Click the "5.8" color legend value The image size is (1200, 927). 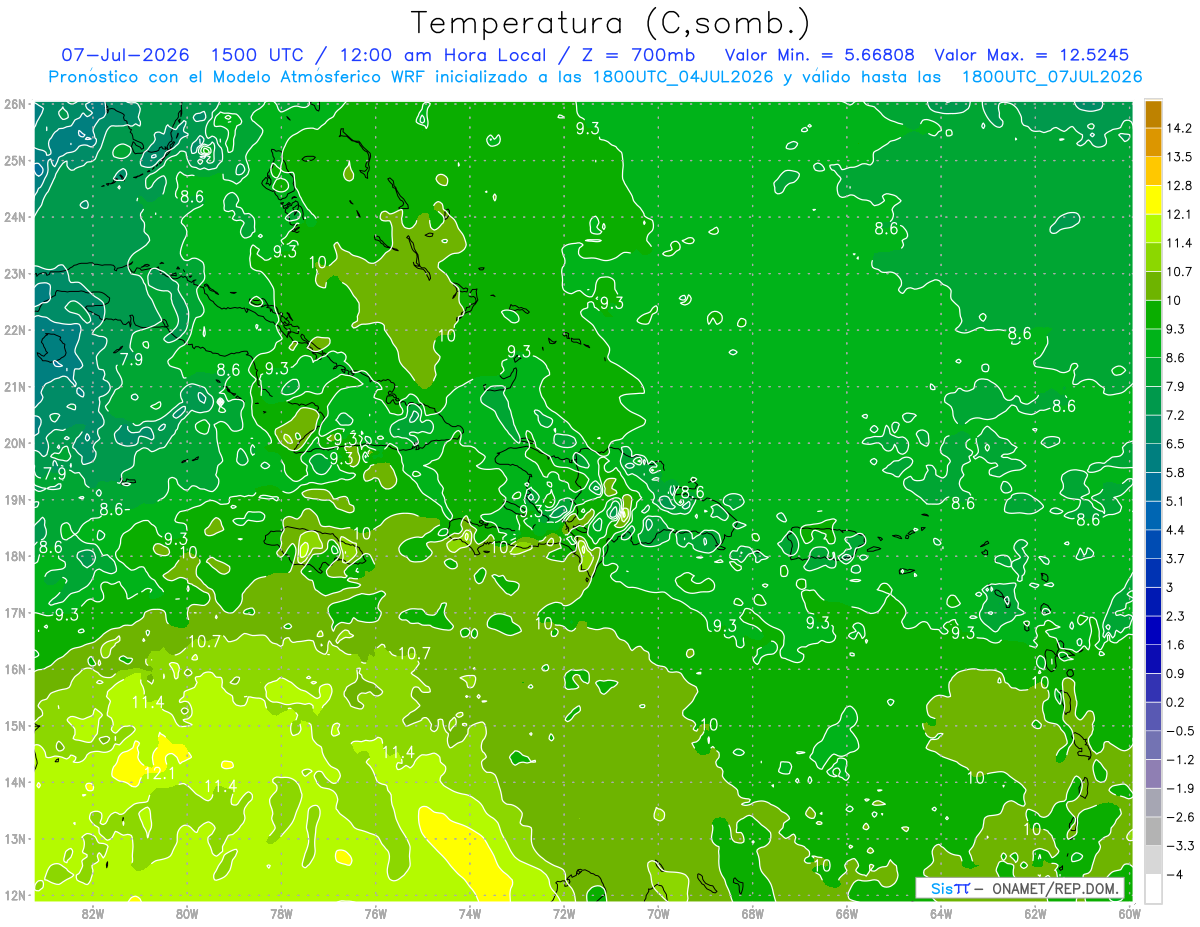1176,472
